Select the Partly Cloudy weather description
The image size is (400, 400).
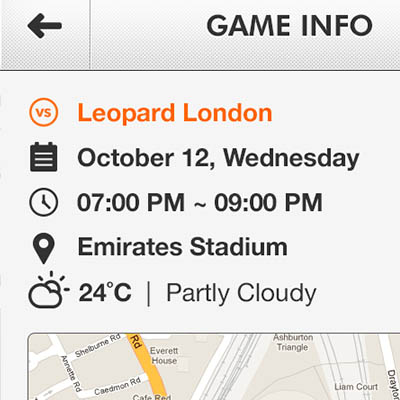click(x=241, y=294)
